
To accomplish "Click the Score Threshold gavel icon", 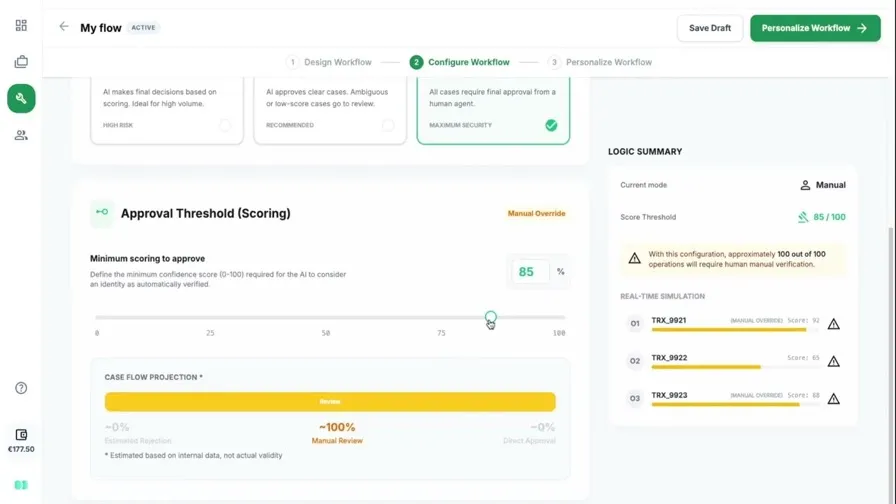I will (x=803, y=217).
